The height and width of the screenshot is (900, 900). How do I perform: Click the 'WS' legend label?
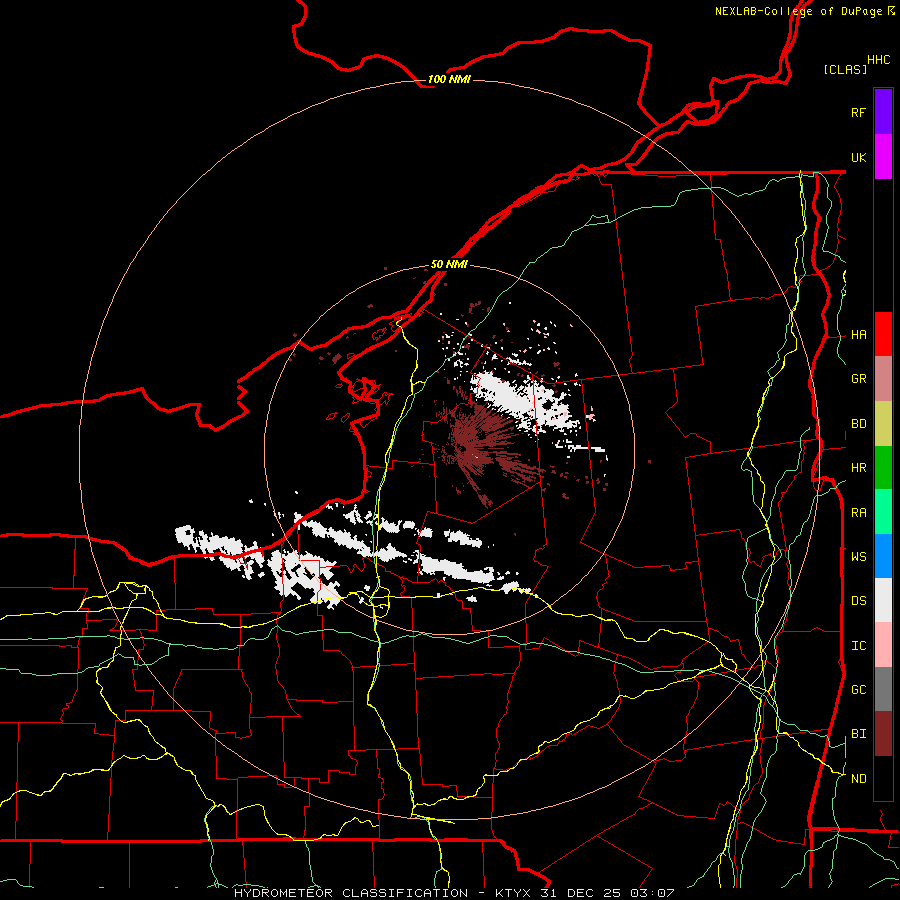[x=858, y=556]
